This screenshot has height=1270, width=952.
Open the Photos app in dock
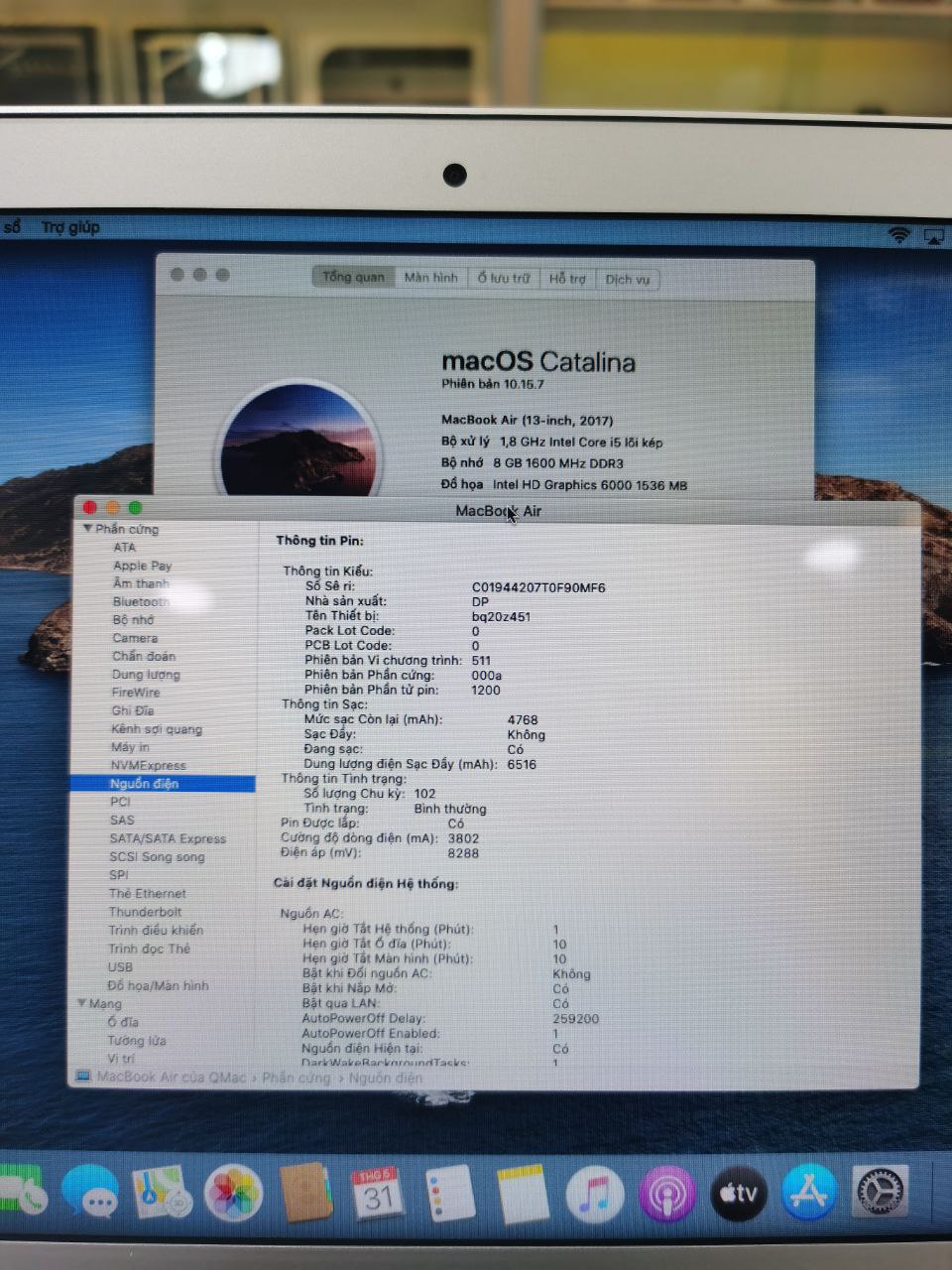[x=233, y=1193]
